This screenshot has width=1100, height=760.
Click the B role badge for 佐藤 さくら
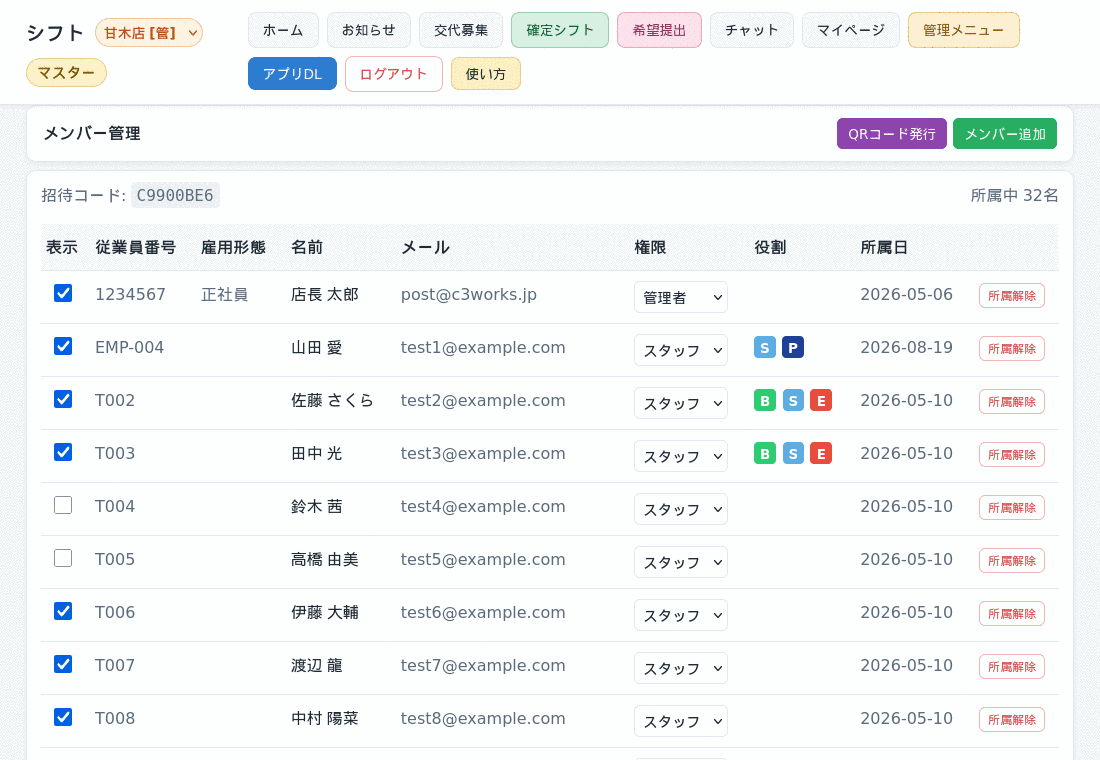pos(765,400)
